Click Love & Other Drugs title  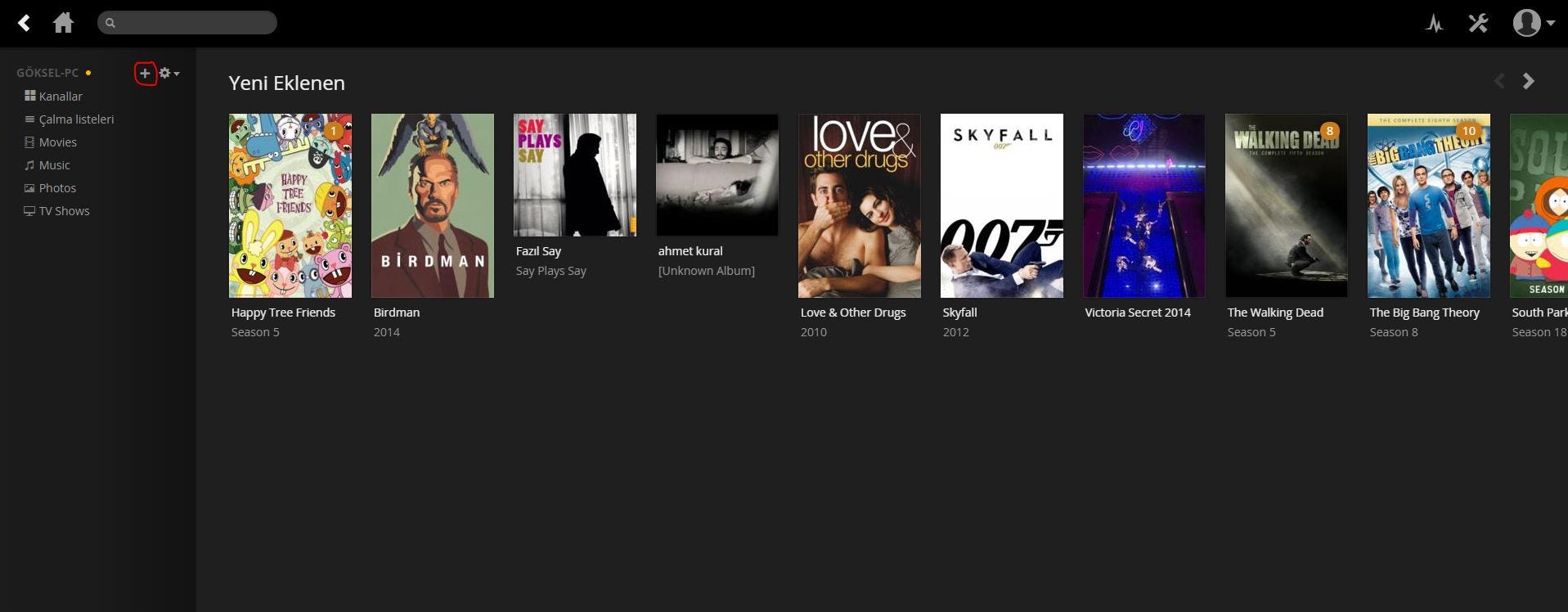[x=853, y=313]
